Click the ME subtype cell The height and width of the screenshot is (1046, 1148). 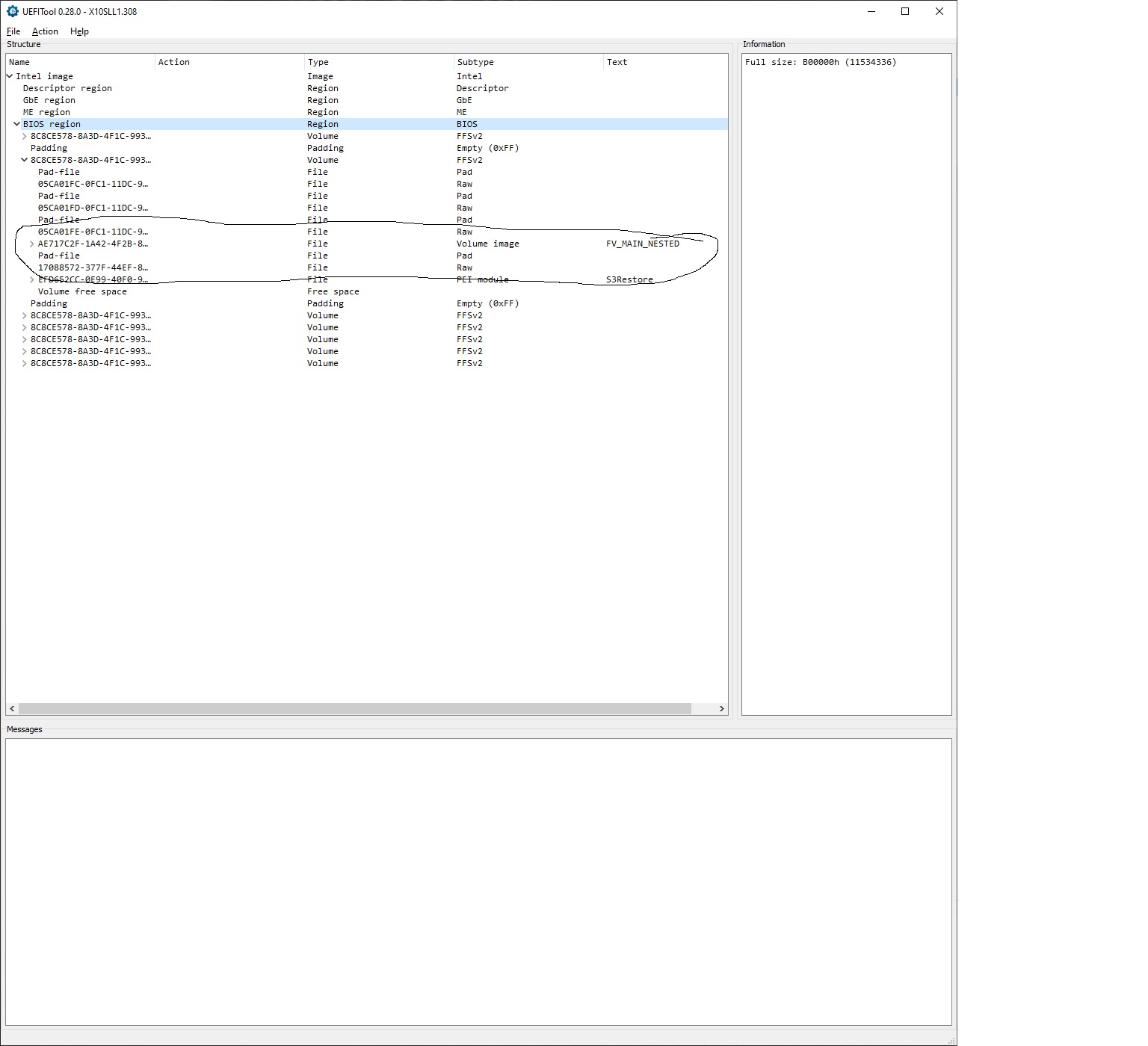point(461,112)
